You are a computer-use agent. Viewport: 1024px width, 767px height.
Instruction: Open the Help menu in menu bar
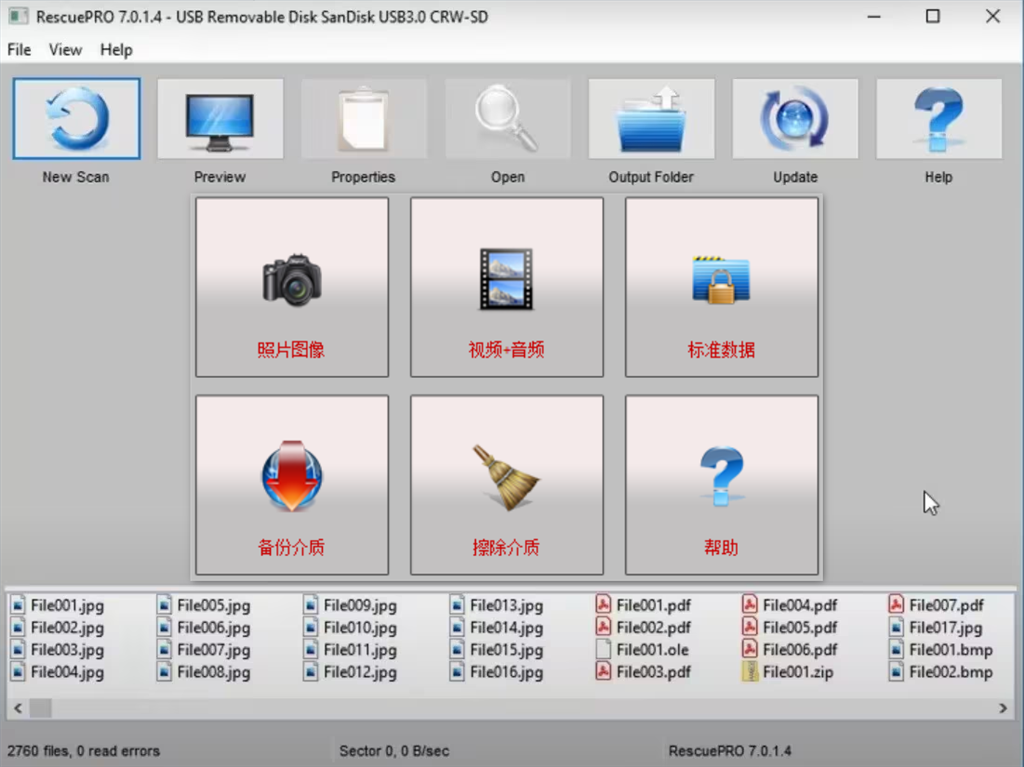click(x=116, y=50)
